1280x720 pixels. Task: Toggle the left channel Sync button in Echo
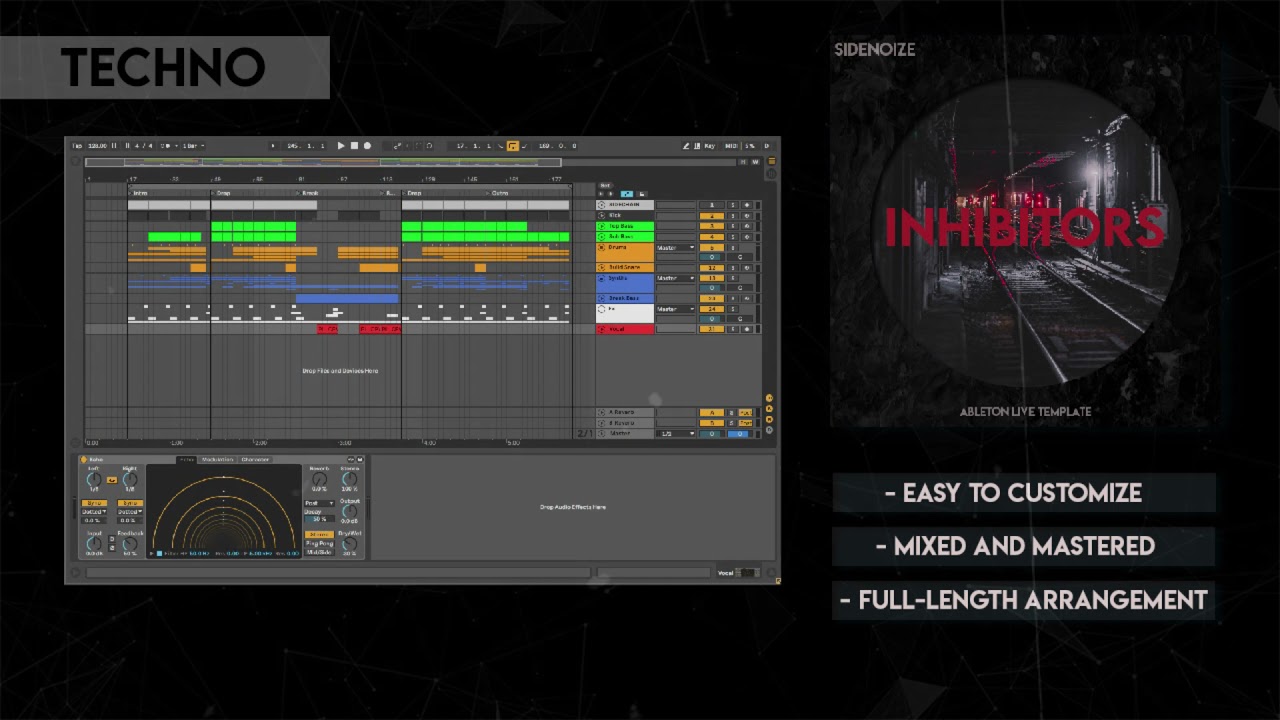[94, 503]
